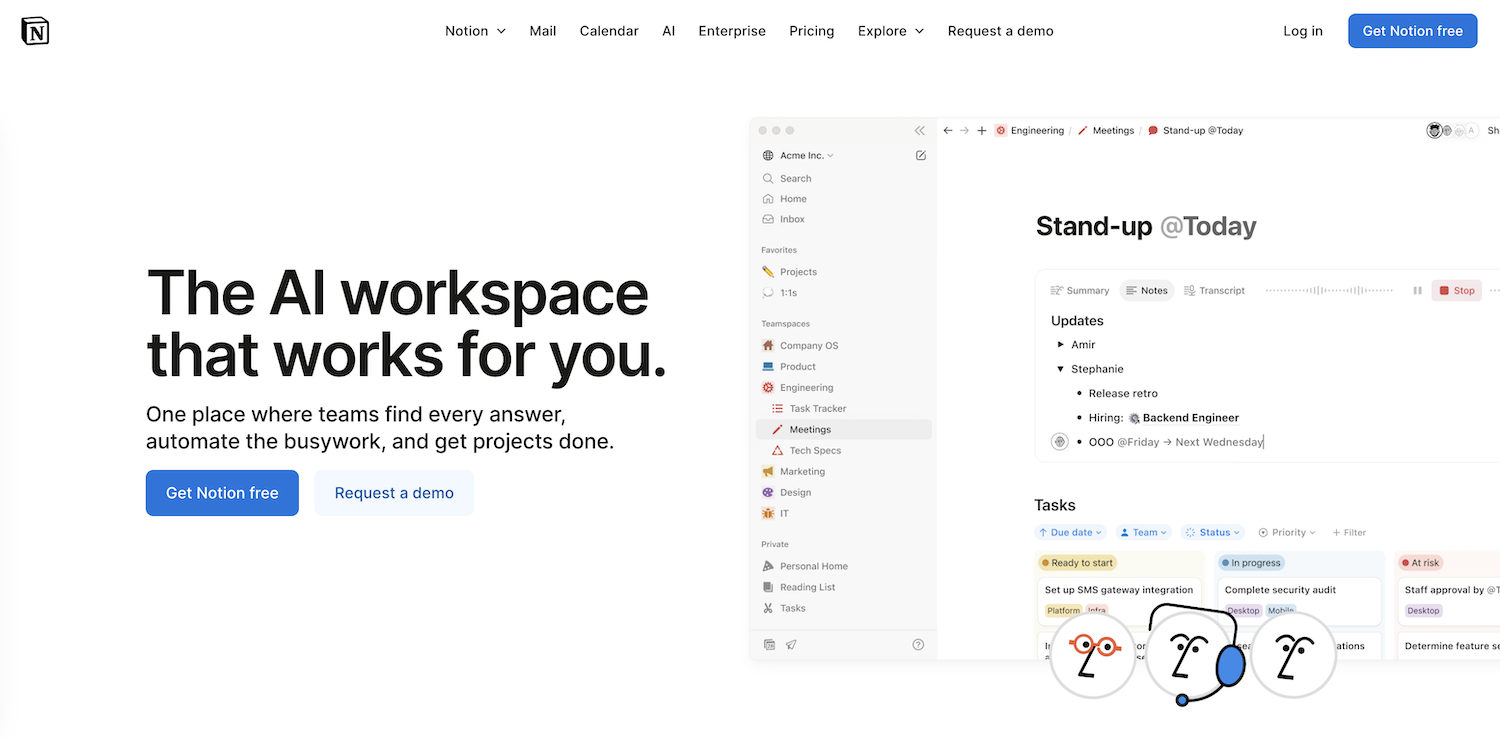1500x740 pixels.
Task: Open the Team filter dropdown
Action: [x=1144, y=533]
